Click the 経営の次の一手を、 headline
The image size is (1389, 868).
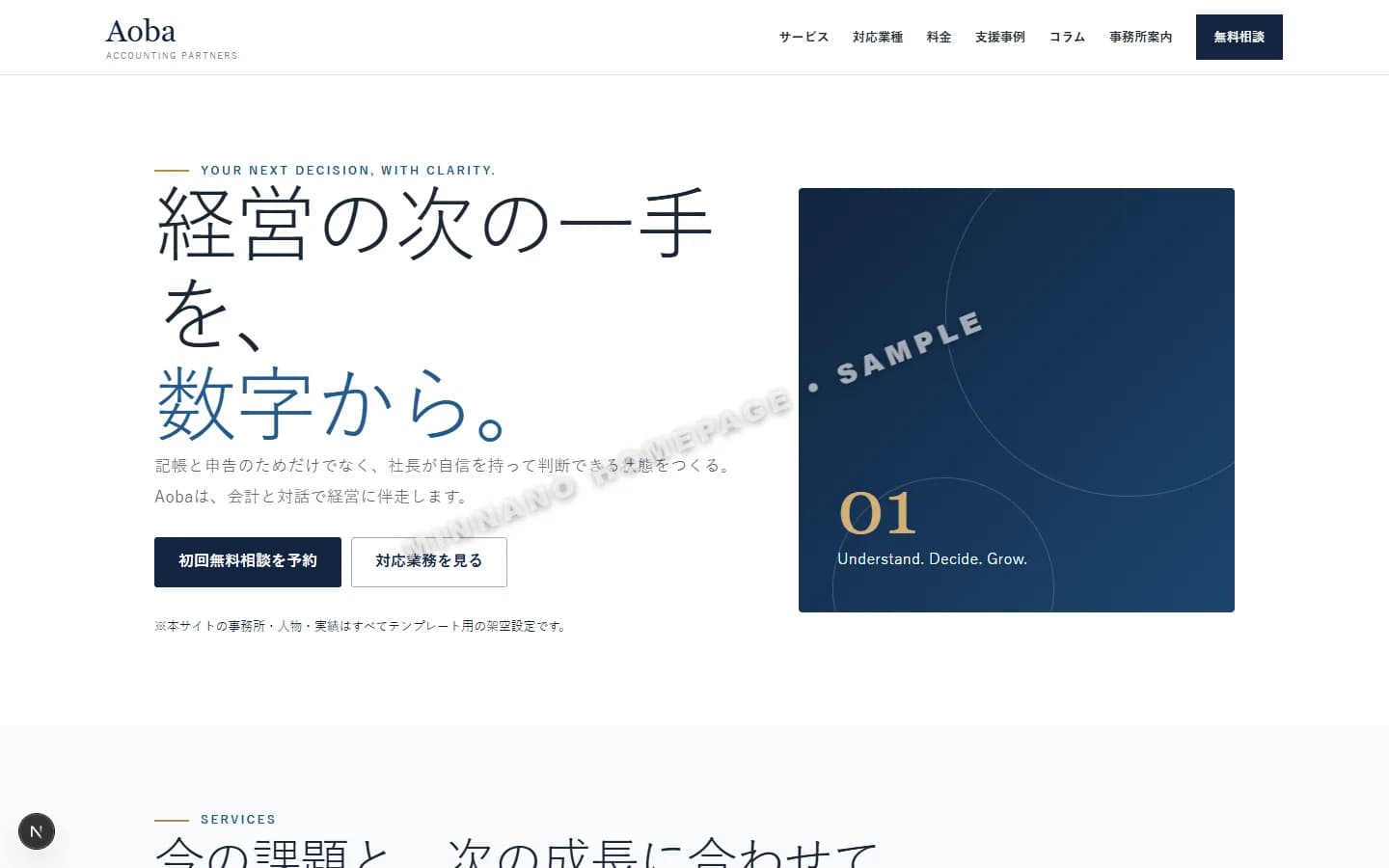(434, 267)
